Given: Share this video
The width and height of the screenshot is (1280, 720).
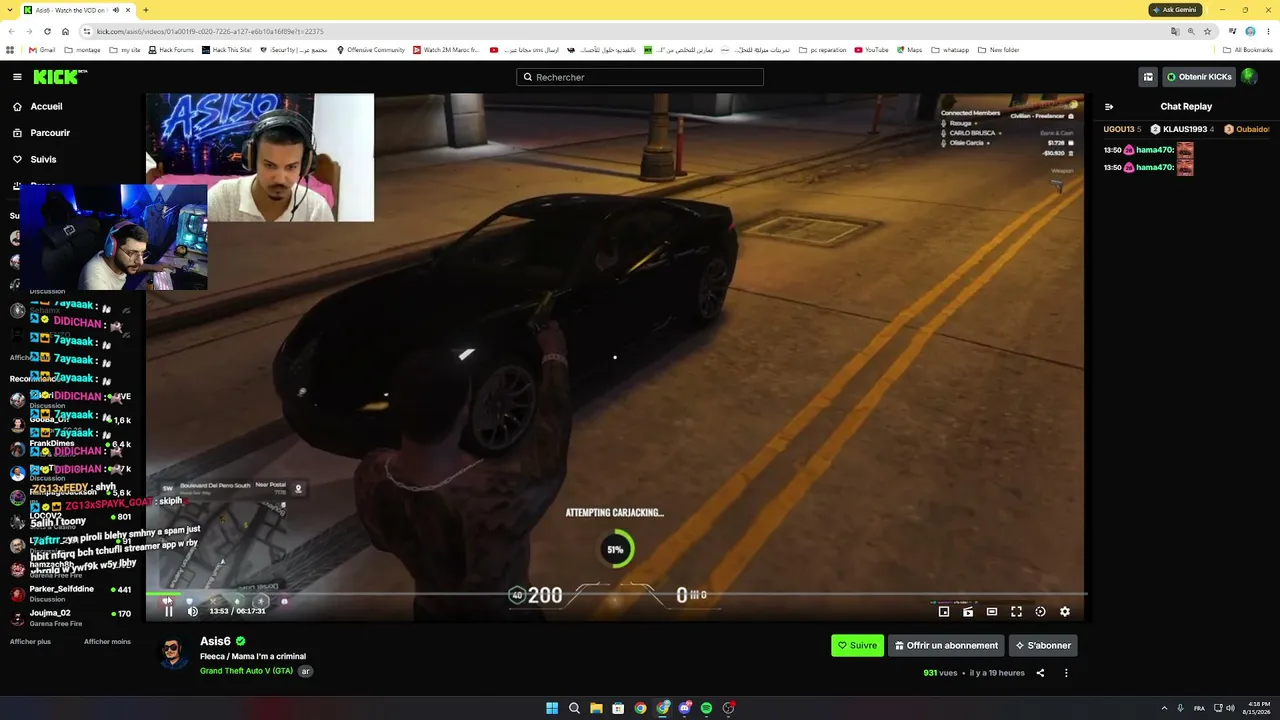Looking at the screenshot, I should point(1040,673).
